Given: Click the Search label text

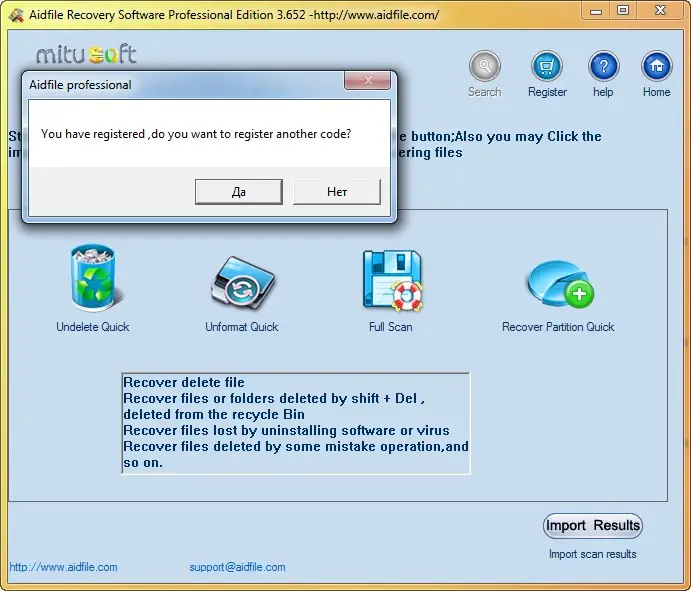Looking at the screenshot, I should 484,92.
